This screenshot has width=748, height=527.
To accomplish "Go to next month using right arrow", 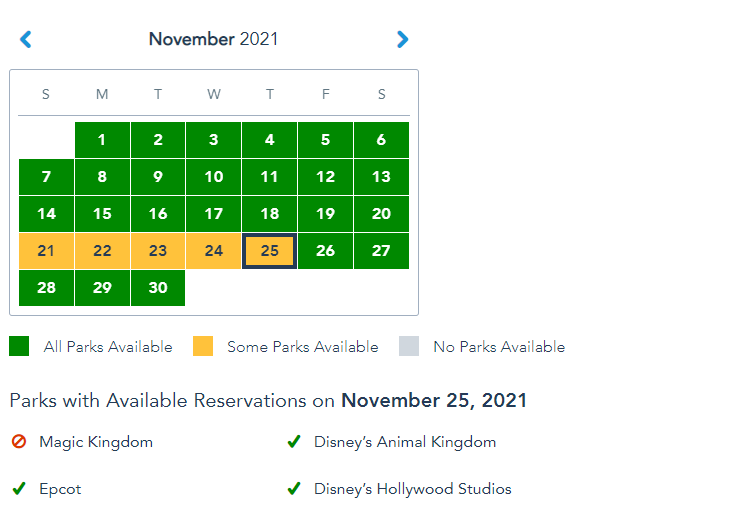I will [402, 40].
